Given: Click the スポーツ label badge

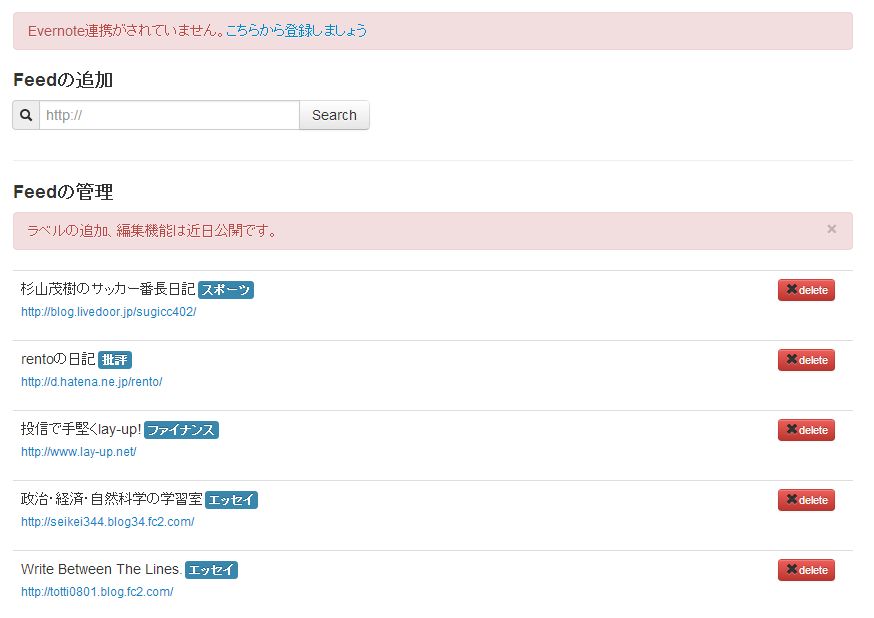Looking at the screenshot, I should [x=226, y=290].
